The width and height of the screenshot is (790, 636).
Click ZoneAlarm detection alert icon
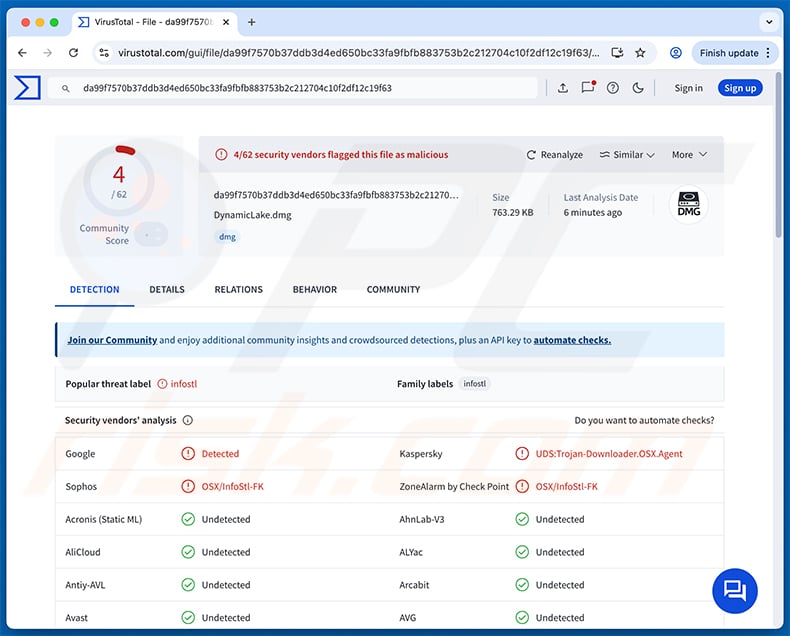tap(522, 486)
